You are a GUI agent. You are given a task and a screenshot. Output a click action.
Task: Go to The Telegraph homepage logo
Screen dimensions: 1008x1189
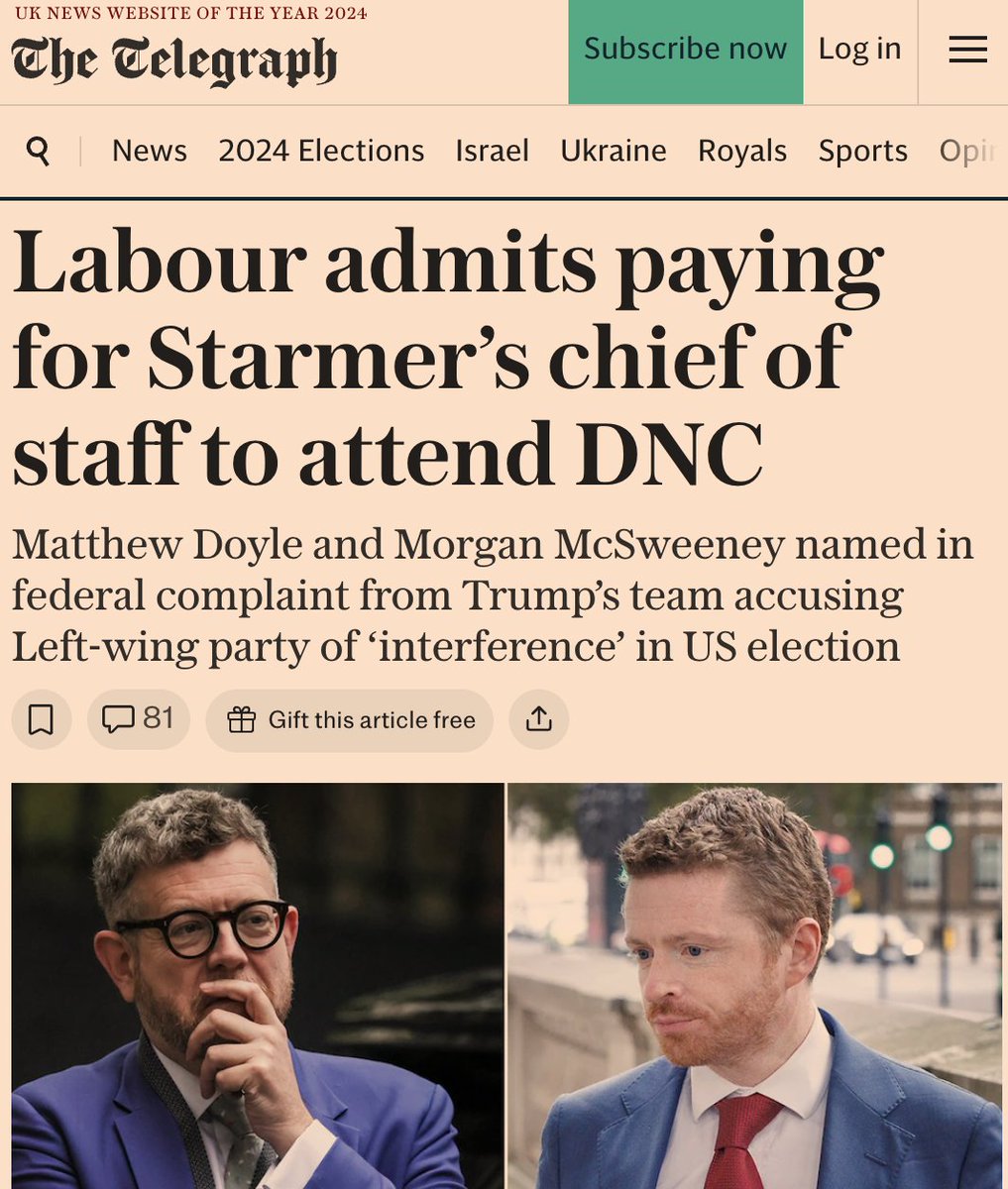coord(175,61)
